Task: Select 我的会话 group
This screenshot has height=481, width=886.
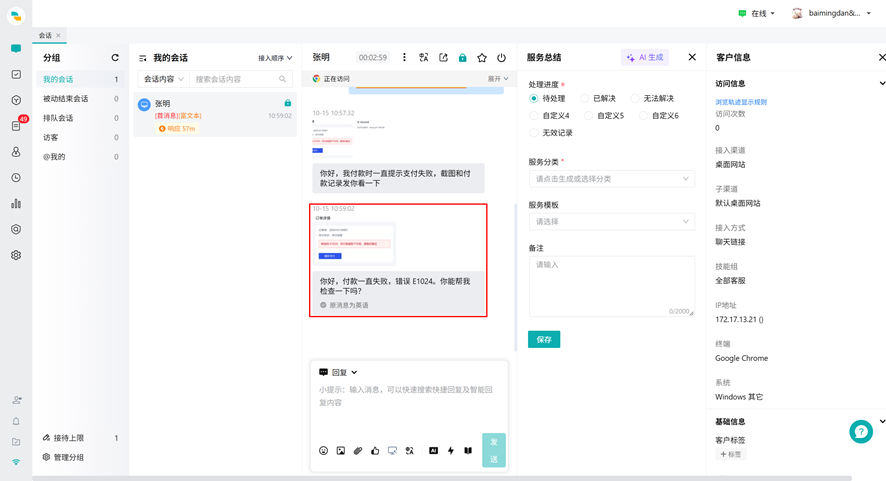Action: click(81, 79)
